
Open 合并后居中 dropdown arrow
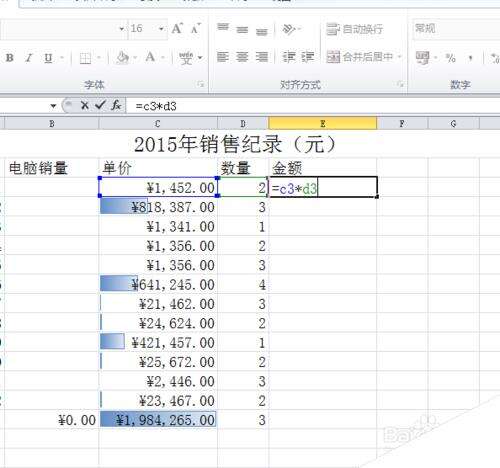(x=399, y=57)
